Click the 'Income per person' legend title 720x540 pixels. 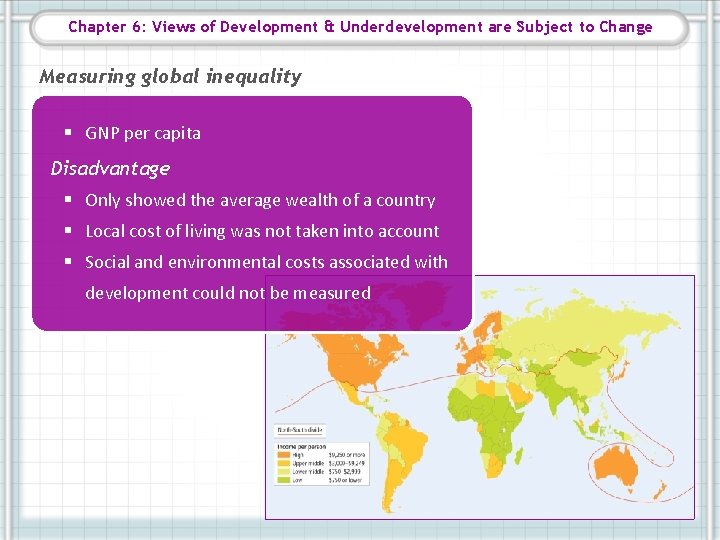point(302,446)
